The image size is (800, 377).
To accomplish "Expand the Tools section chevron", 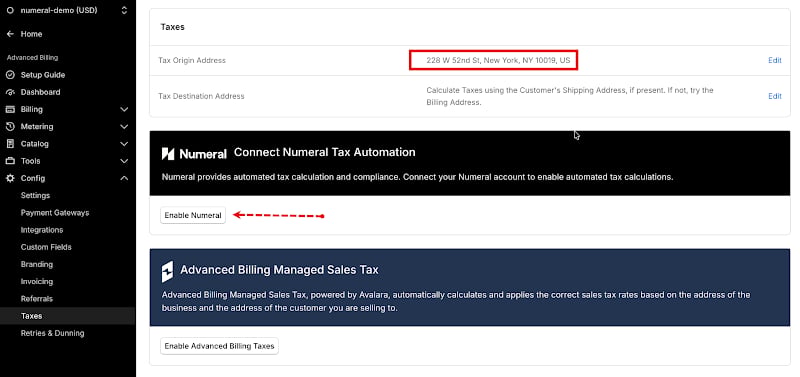I will 123,161.
